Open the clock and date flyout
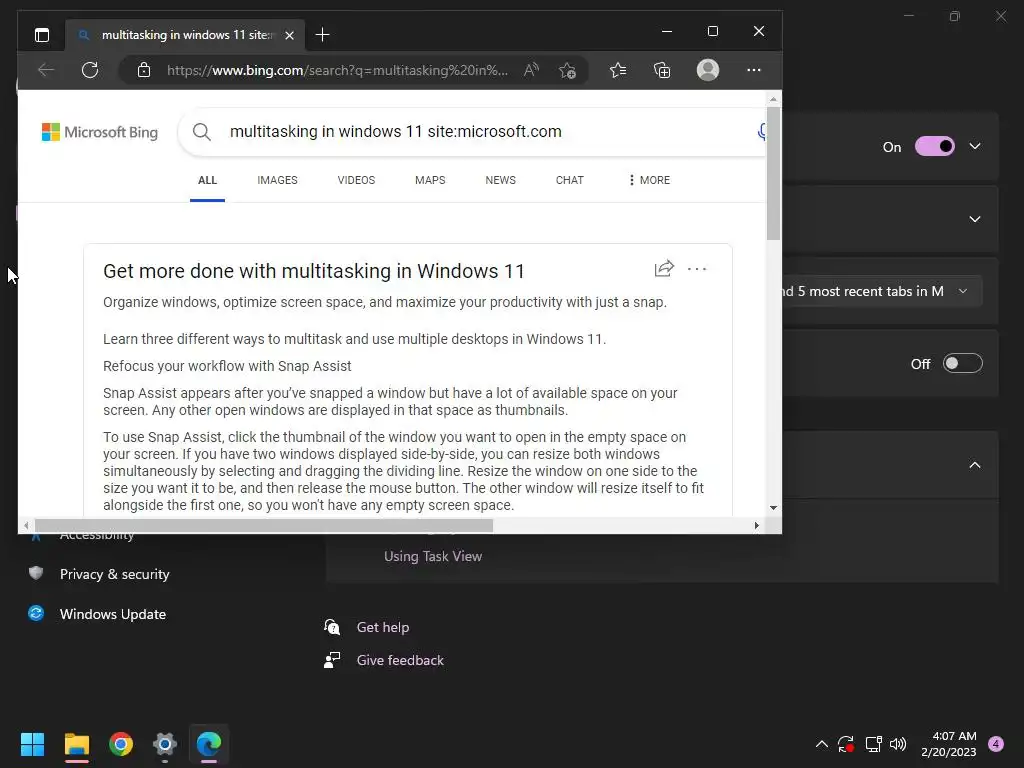 tap(949, 744)
